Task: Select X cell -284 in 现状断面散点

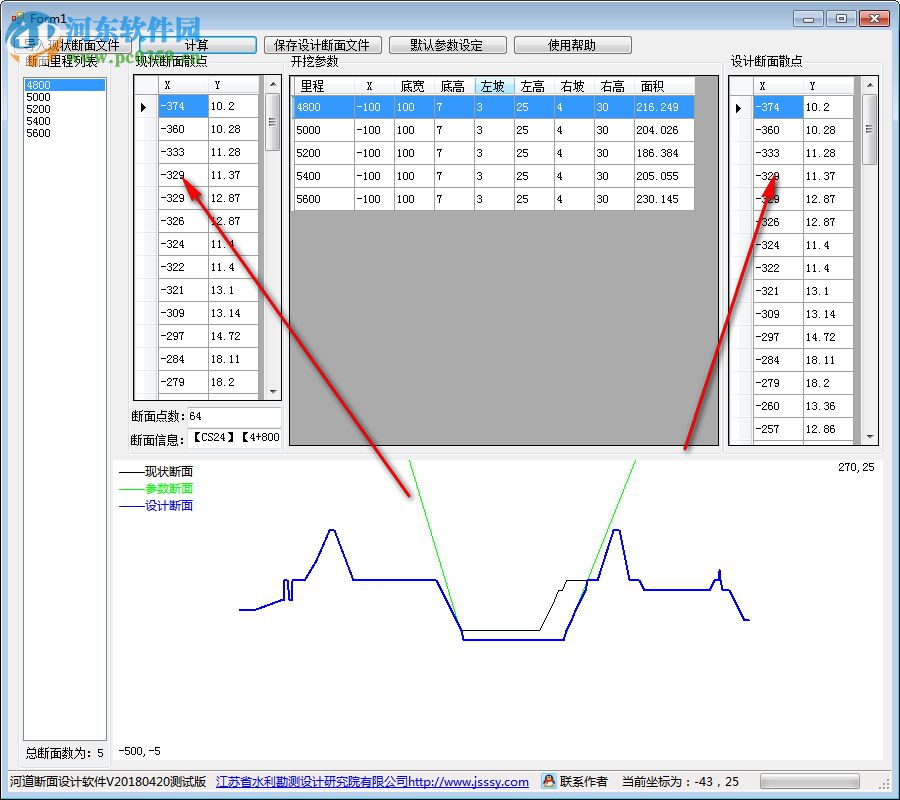Action: point(183,359)
